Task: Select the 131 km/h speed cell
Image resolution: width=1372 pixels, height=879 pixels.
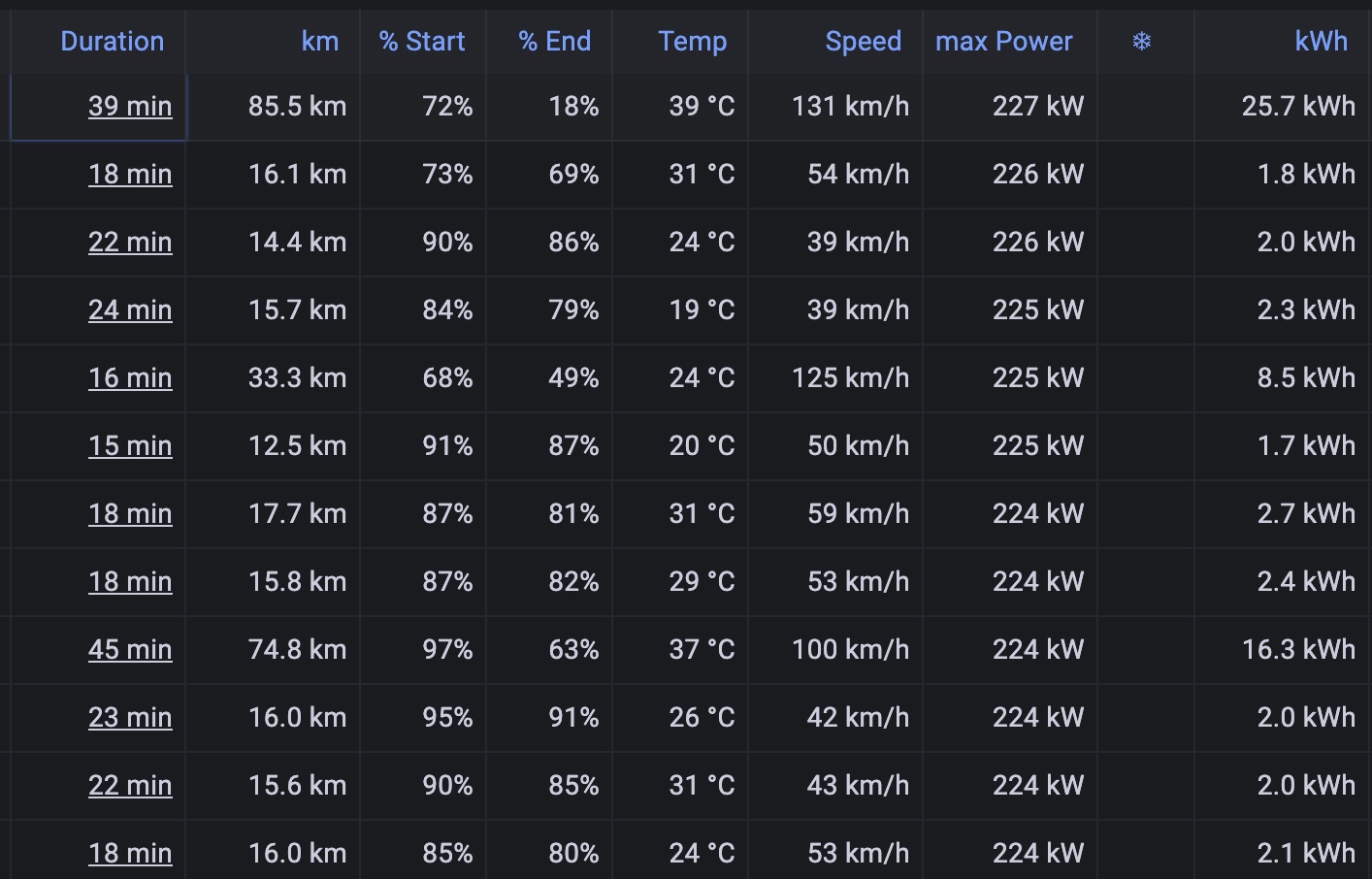Action: (x=835, y=107)
